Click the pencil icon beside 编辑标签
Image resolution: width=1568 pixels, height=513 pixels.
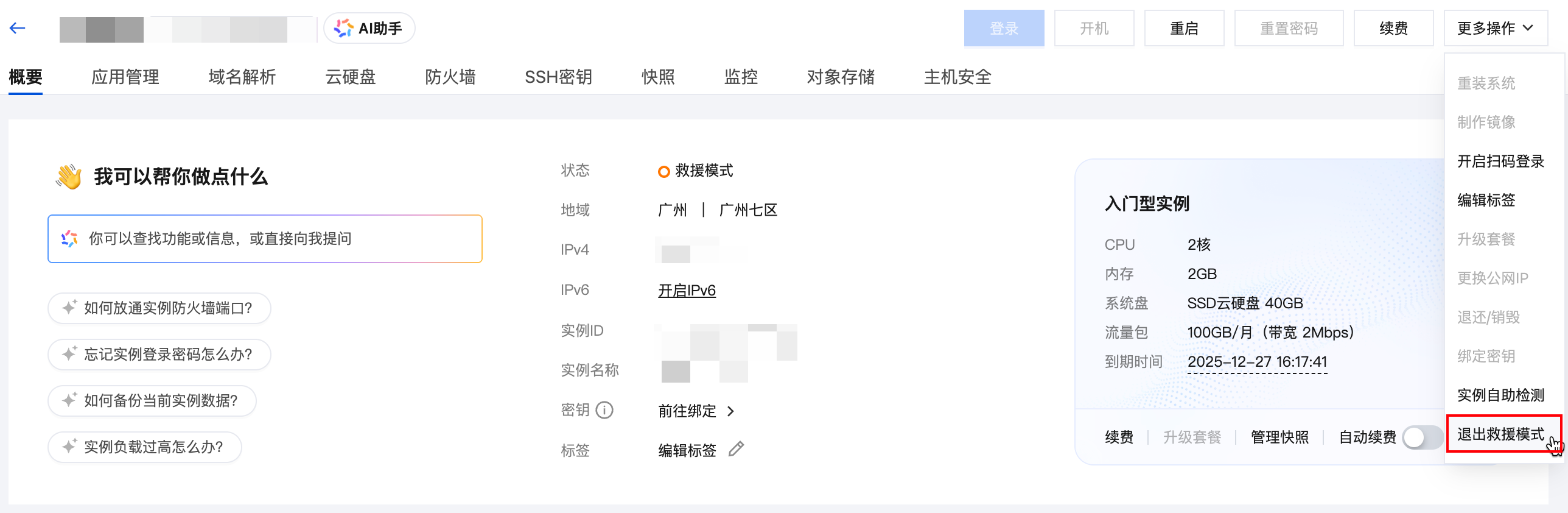pos(737,450)
